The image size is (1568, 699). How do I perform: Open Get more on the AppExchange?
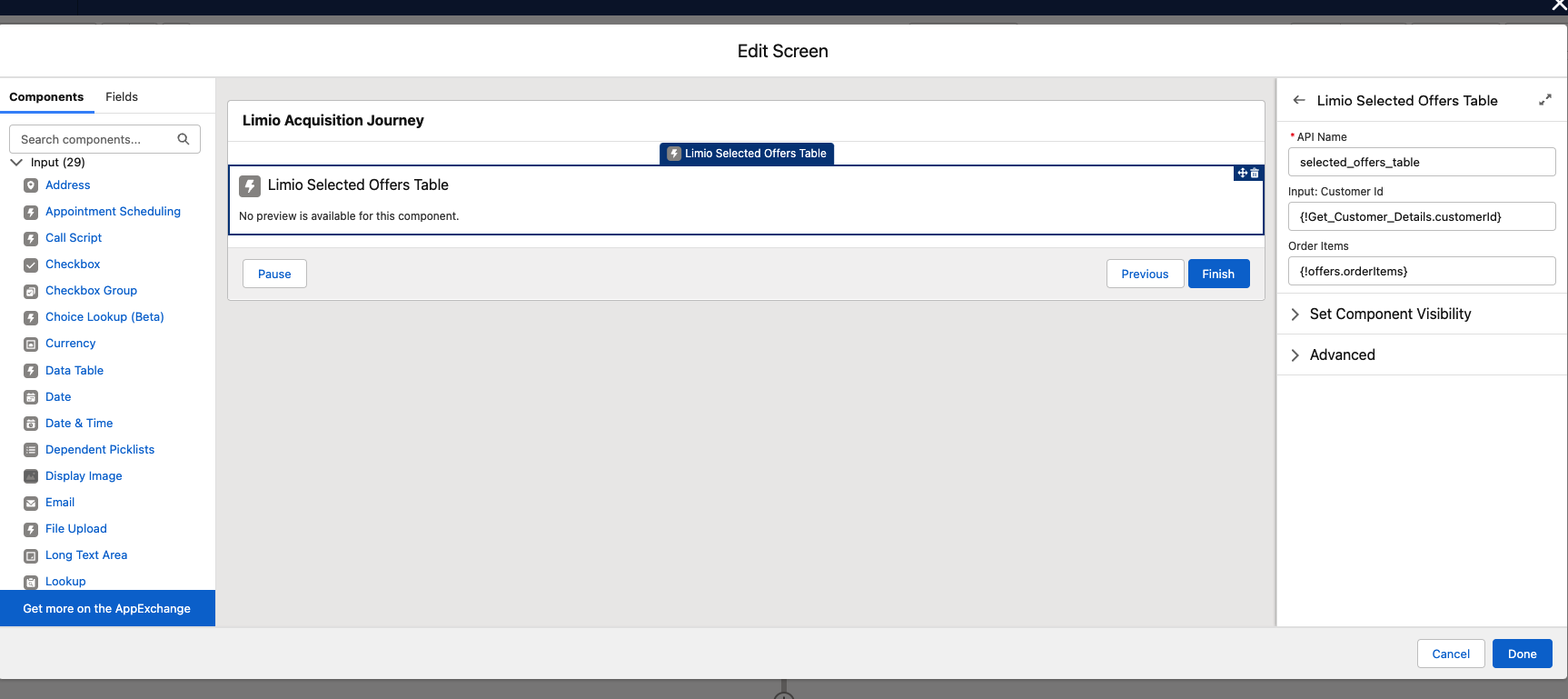(x=107, y=608)
